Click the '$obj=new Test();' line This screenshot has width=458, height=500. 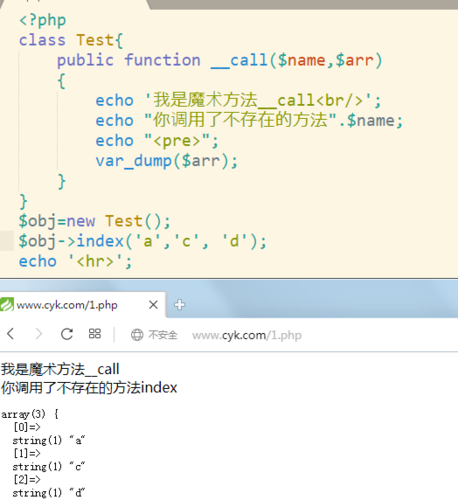[95, 221]
